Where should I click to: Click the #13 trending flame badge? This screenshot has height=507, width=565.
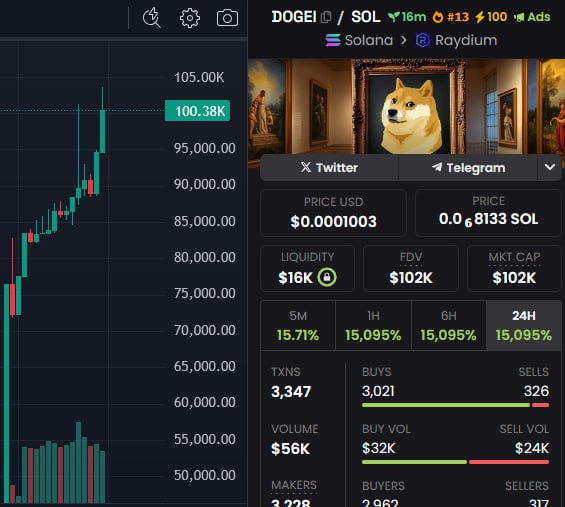pyautogui.click(x=451, y=17)
